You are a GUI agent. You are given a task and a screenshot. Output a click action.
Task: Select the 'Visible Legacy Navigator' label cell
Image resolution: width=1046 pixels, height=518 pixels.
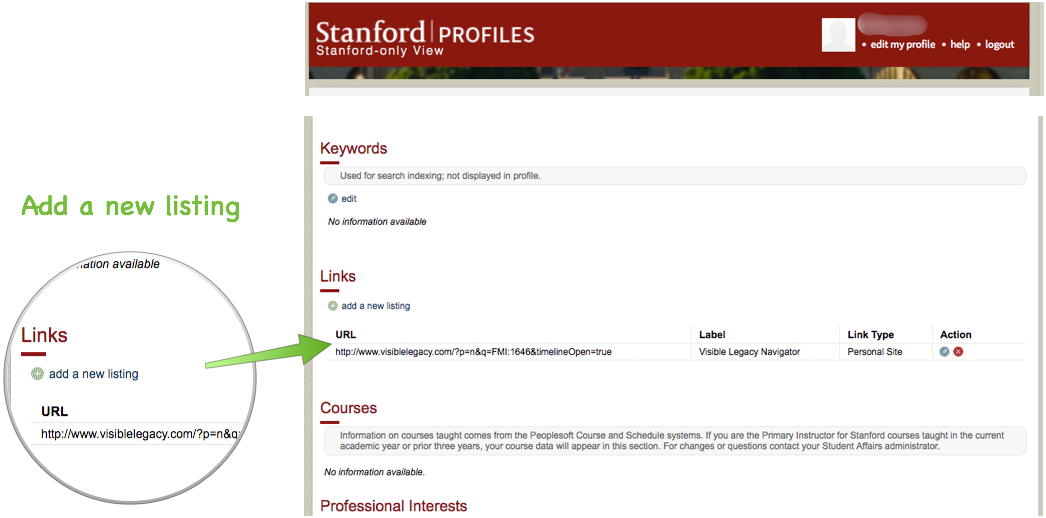[x=749, y=352]
